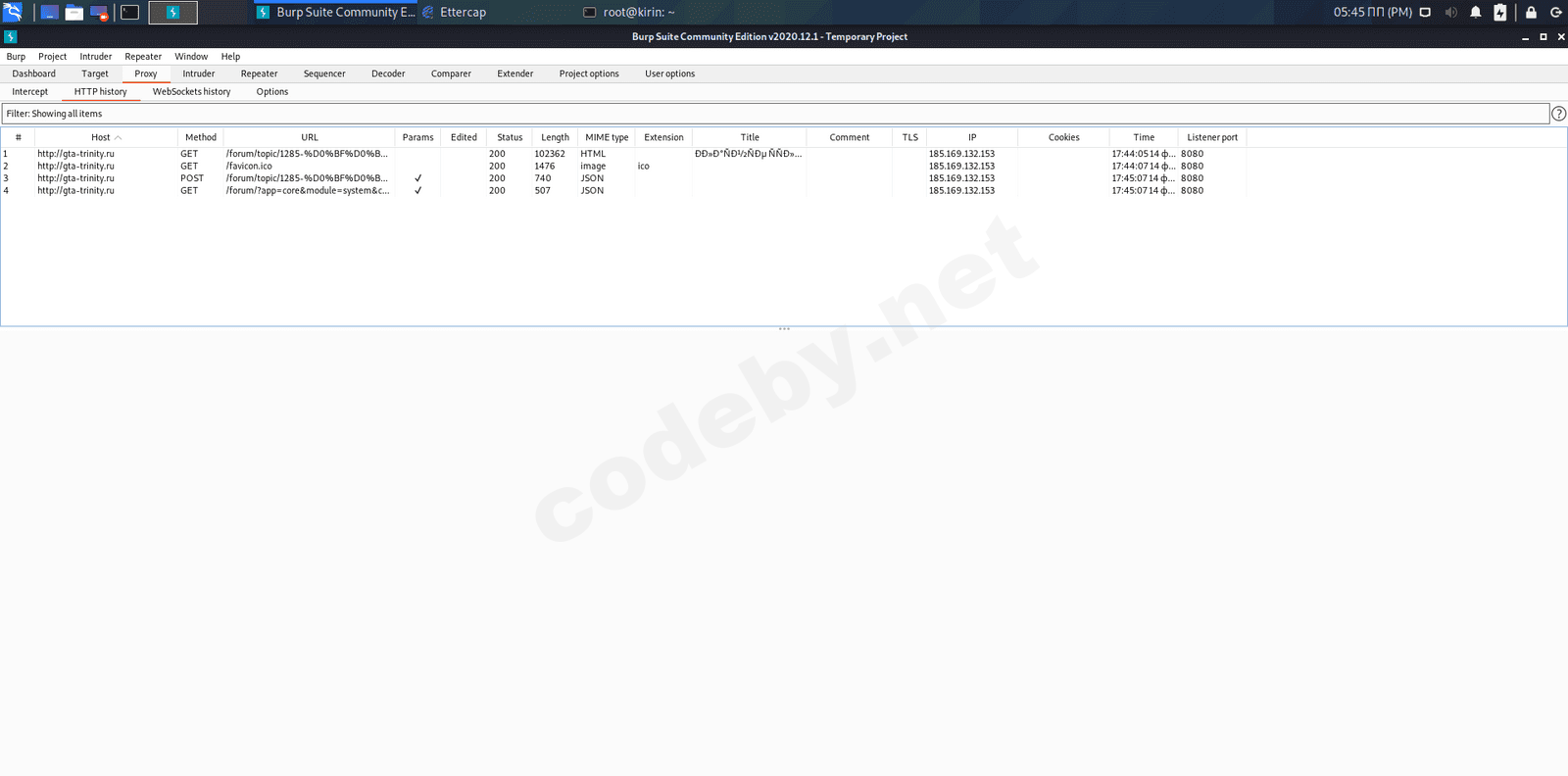The image size is (1568, 776).
Task: Sort by the Listener port column header
Action: 1212,137
